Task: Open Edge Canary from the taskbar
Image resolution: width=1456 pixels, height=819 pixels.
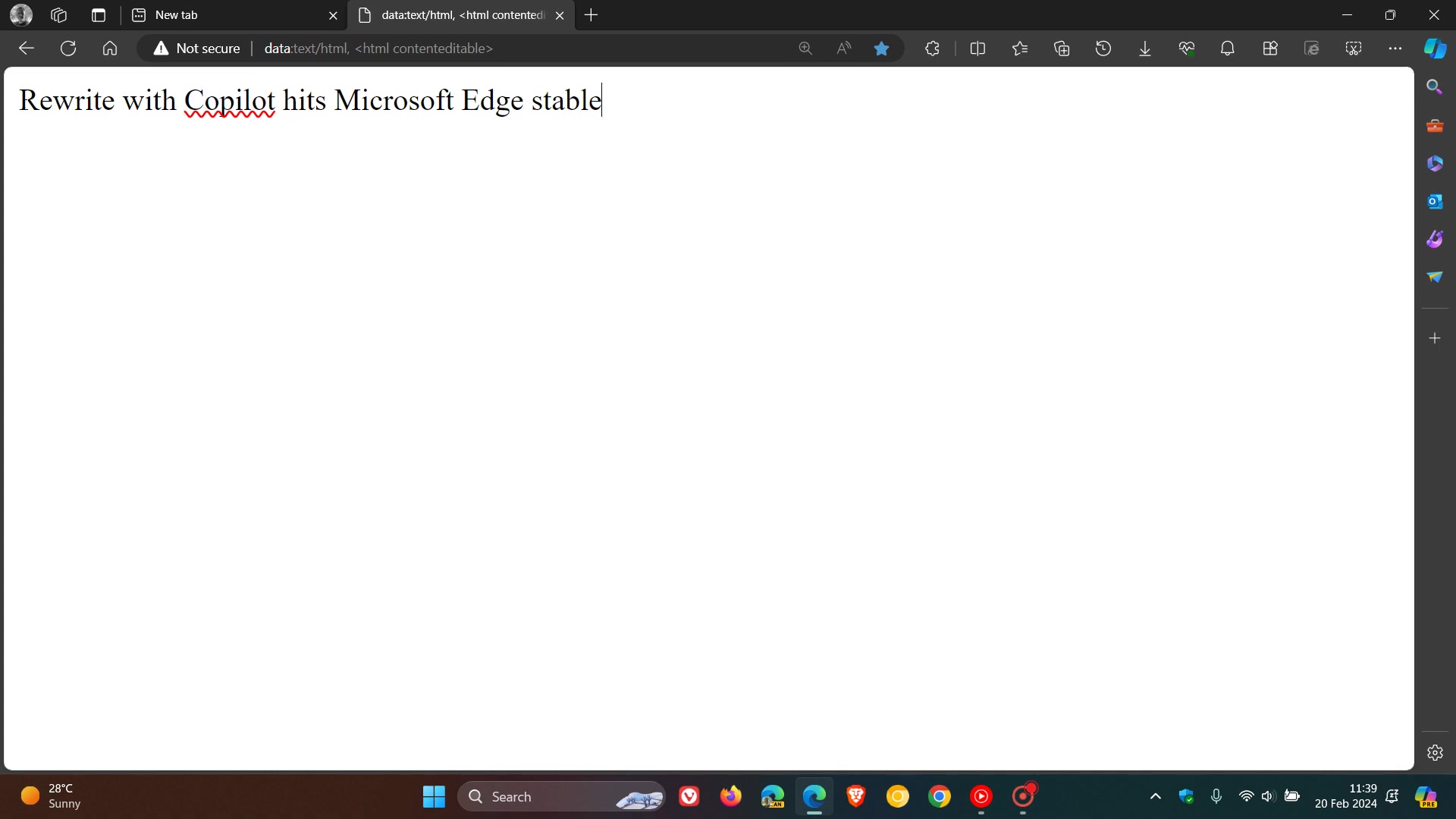Action: [x=773, y=796]
